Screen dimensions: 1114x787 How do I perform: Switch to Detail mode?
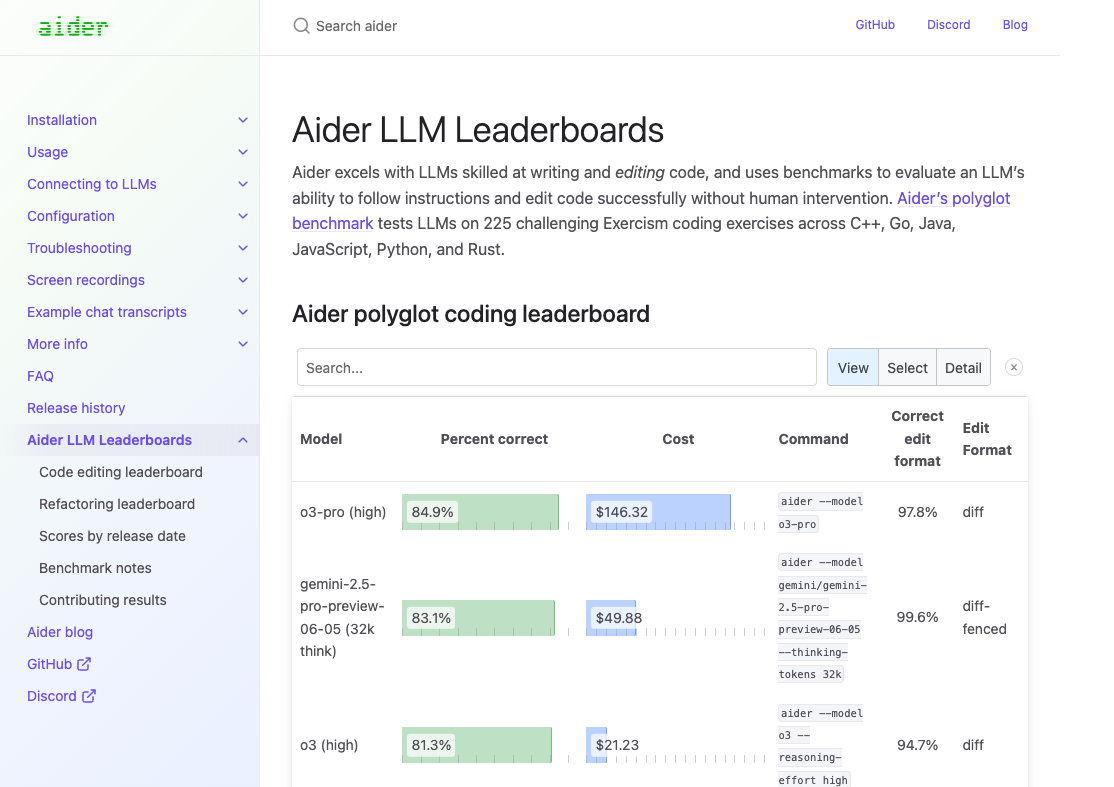click(x=963, y=367)
